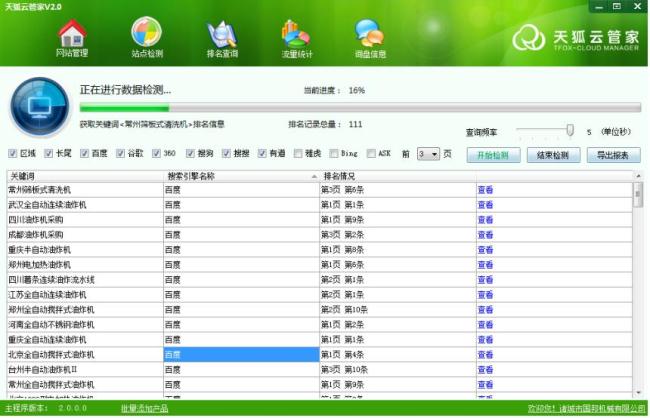Screen dimensions: 650x418
Task: Open the page count dropdown showing 3
Action: 428,154
